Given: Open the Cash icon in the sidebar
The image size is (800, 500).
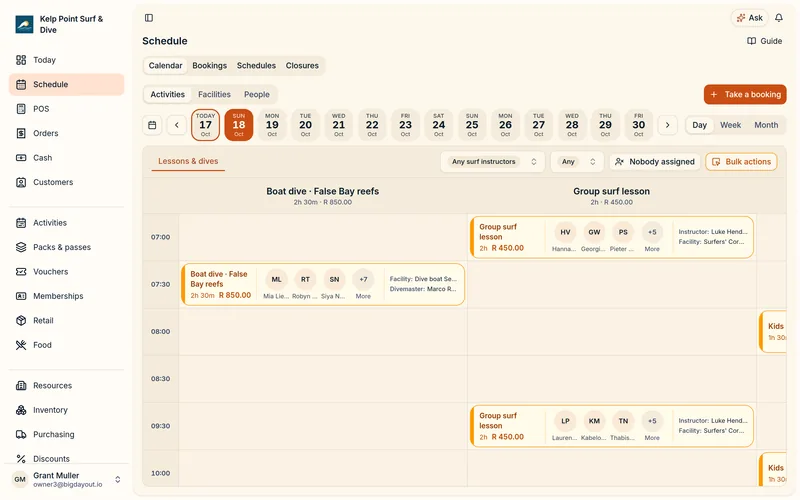Looking at the screenshot, I should (21, 158).
